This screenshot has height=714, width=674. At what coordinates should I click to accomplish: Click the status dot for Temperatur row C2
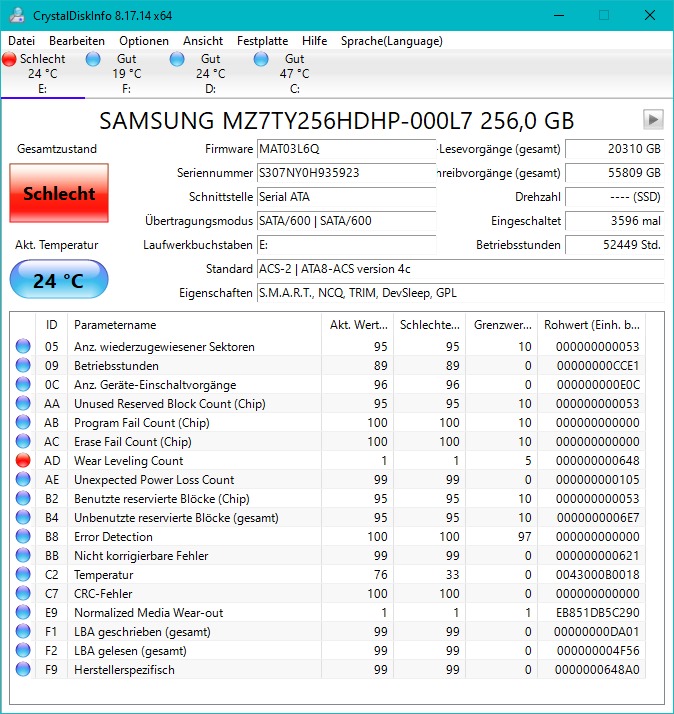click(23, 575)
